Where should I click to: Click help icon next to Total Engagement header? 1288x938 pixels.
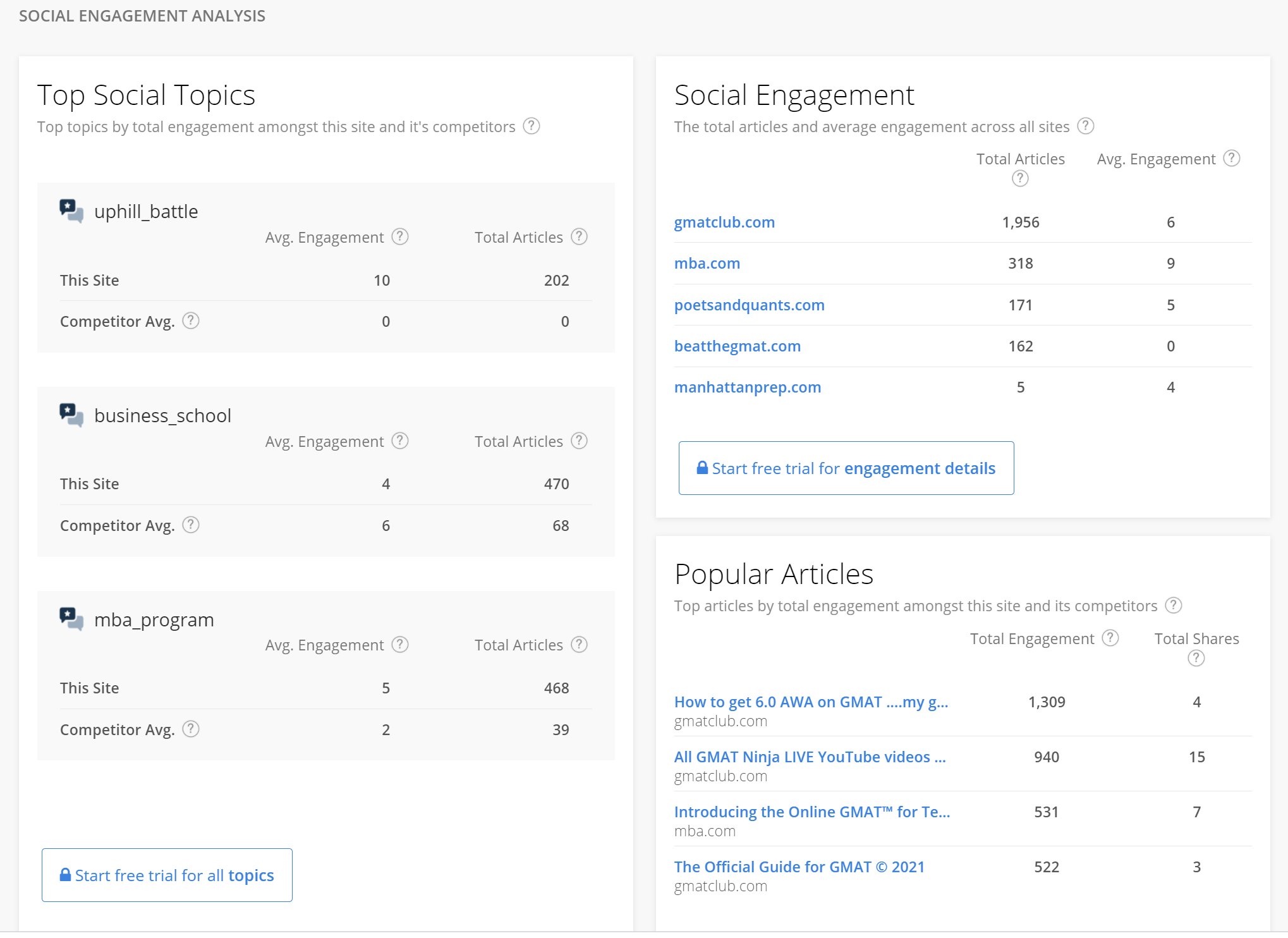coord(1110,638)
